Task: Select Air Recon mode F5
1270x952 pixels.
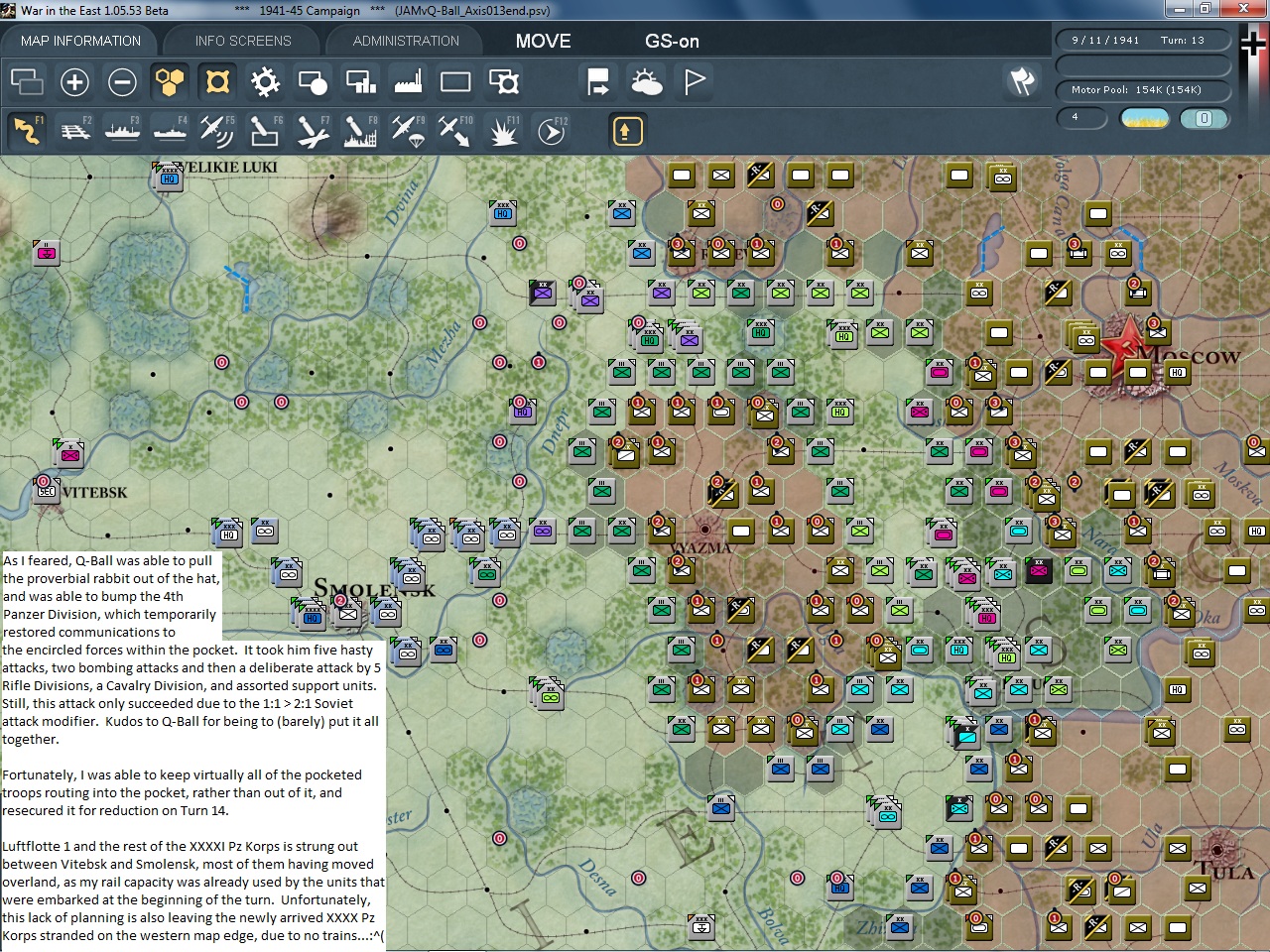Action: pyautogui.click(x=217, y=131)
